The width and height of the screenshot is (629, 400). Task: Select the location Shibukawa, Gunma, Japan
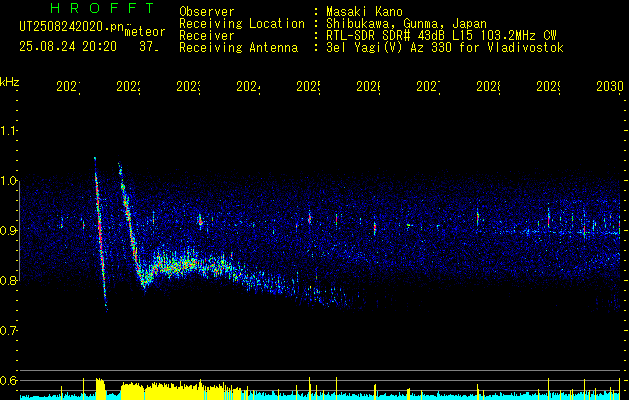(406, 24)
